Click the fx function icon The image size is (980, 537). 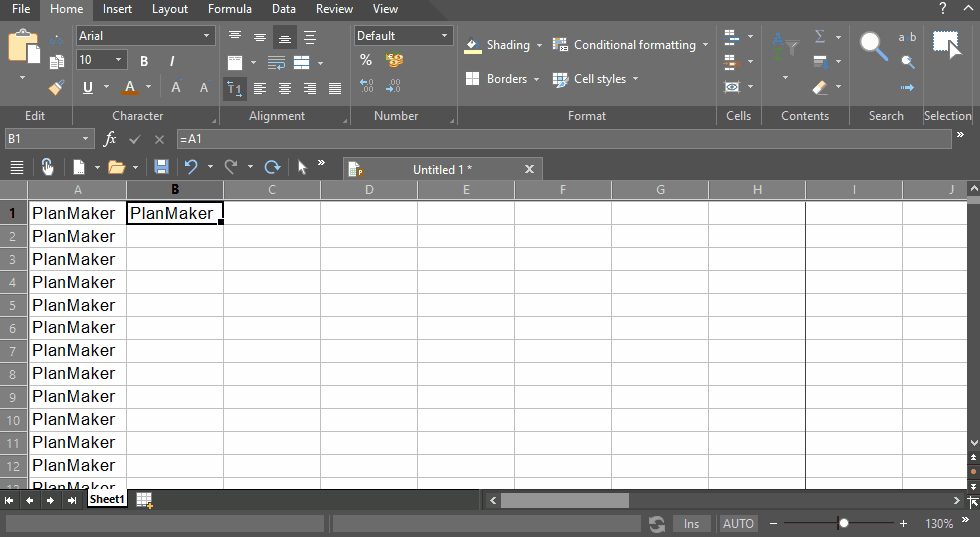point(110,139)
